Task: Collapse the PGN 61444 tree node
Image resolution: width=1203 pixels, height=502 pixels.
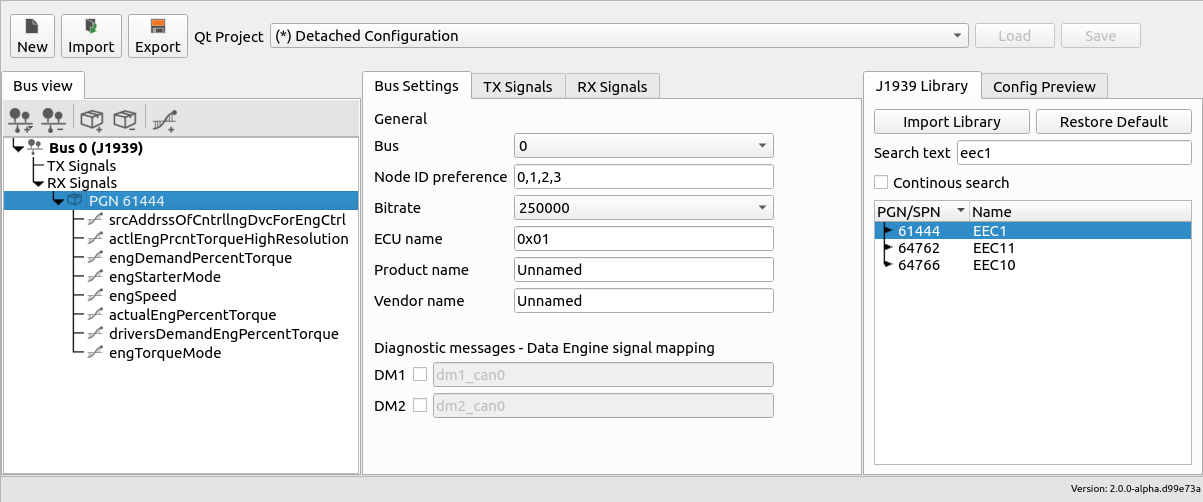Action: [x=58, y=201]
